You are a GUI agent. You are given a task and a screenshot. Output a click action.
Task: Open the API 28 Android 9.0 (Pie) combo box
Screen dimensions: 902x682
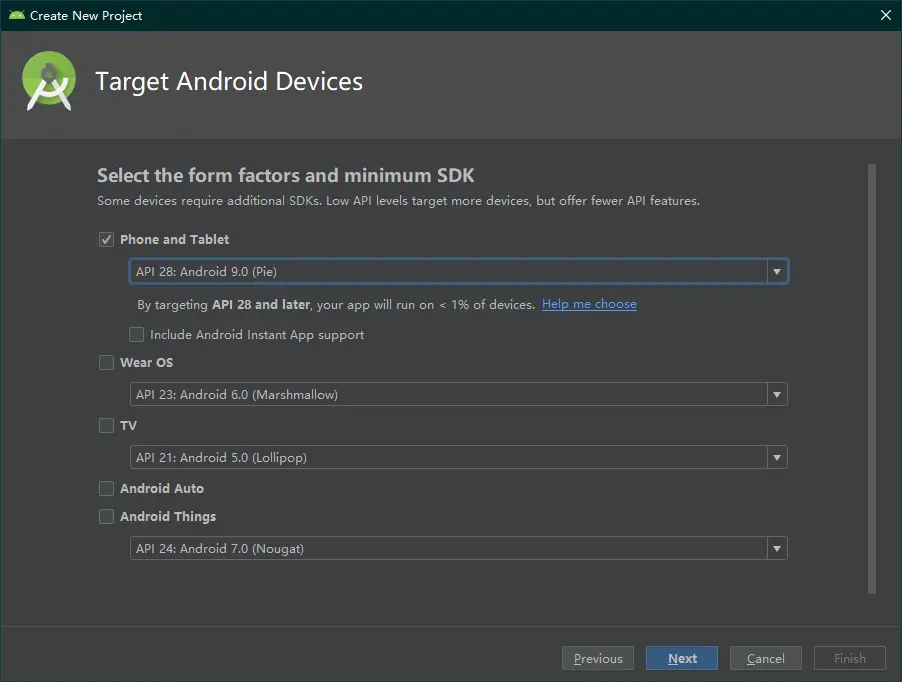tap(458, 271)
